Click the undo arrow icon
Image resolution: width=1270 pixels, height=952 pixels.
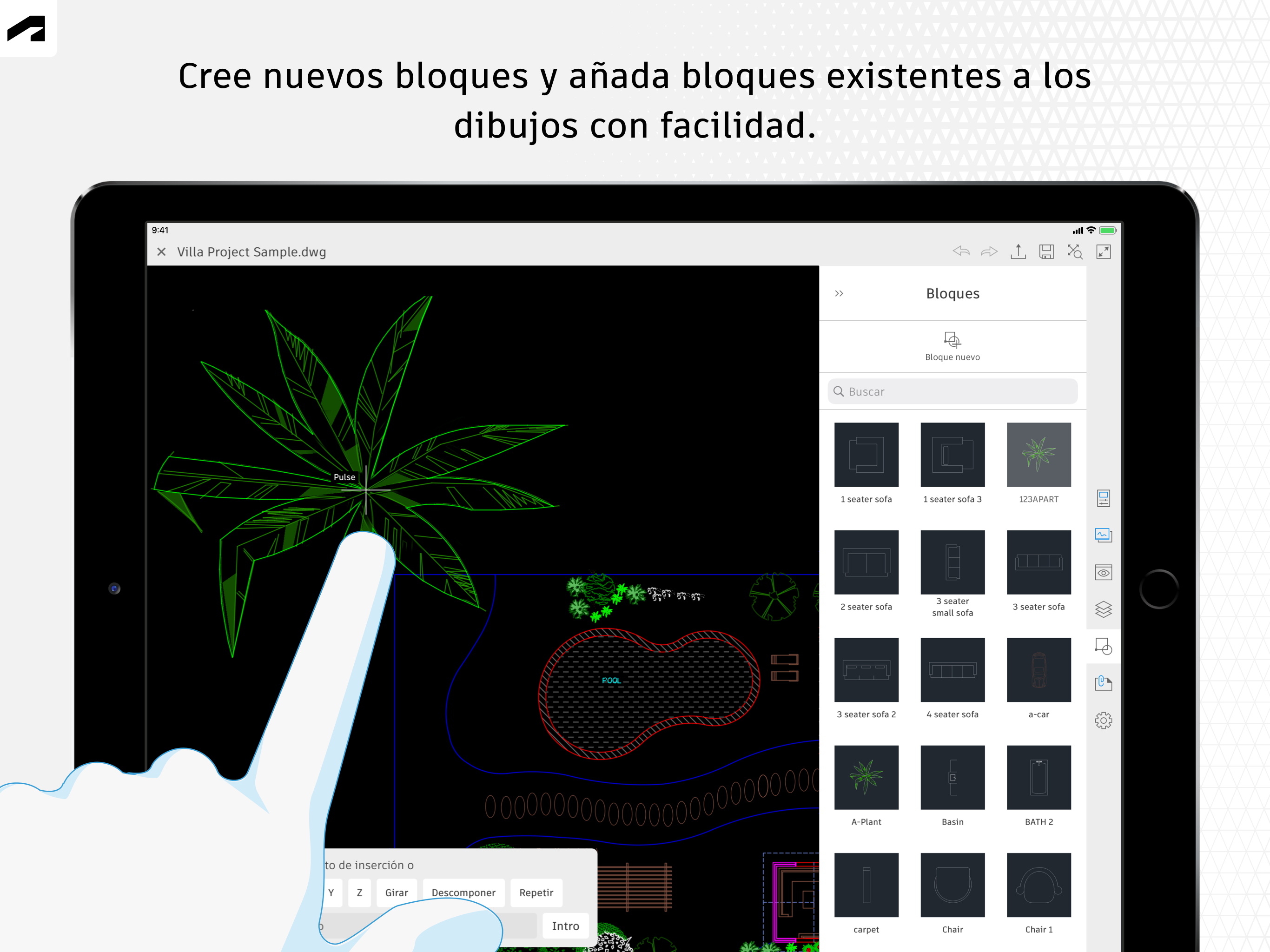click(x=961, y=251)
